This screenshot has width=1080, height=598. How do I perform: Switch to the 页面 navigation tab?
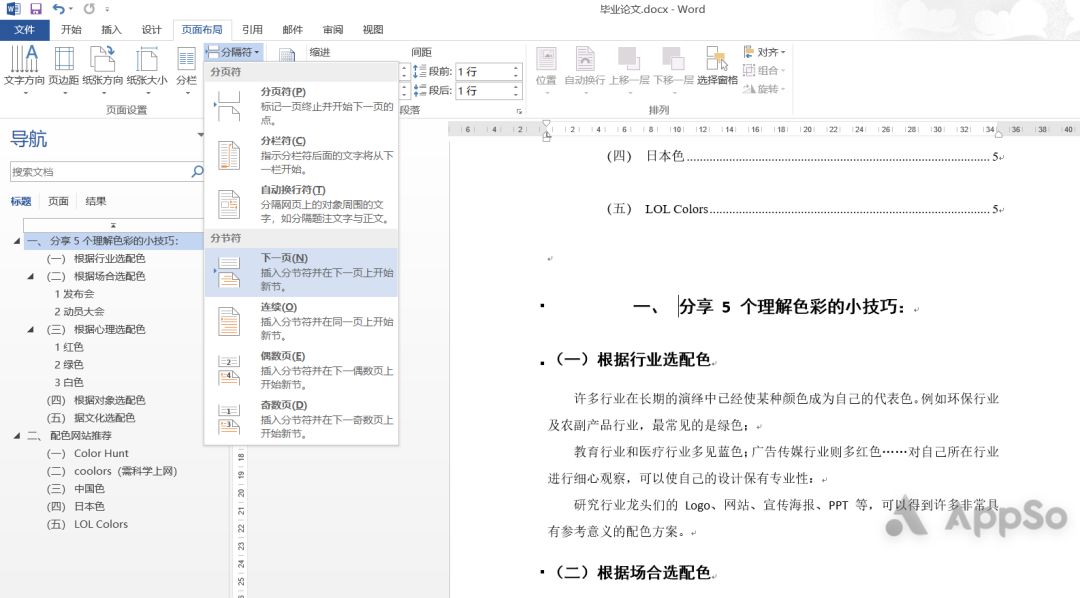59,200
